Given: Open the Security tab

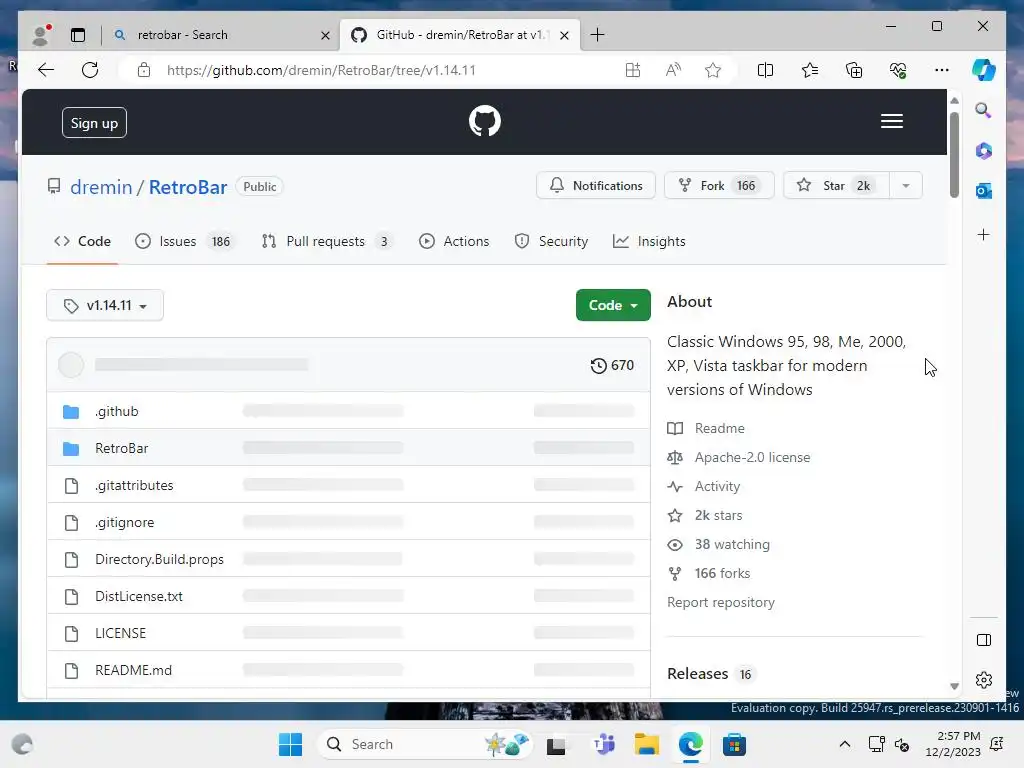Looking at the screenshot, I should 551,241.
